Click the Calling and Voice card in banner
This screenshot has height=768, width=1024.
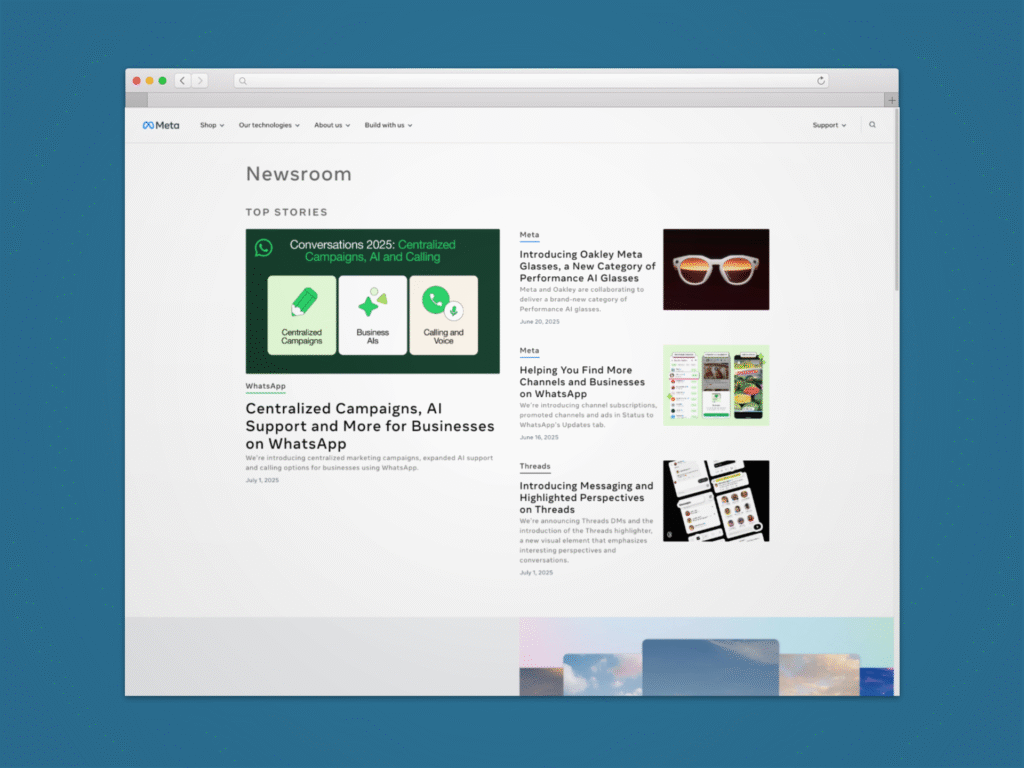pos(443,315)
